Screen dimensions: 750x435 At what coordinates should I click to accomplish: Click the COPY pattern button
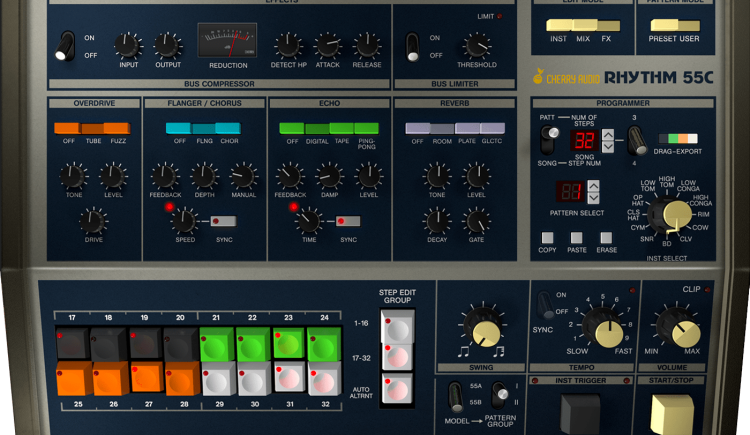[547, 238]
